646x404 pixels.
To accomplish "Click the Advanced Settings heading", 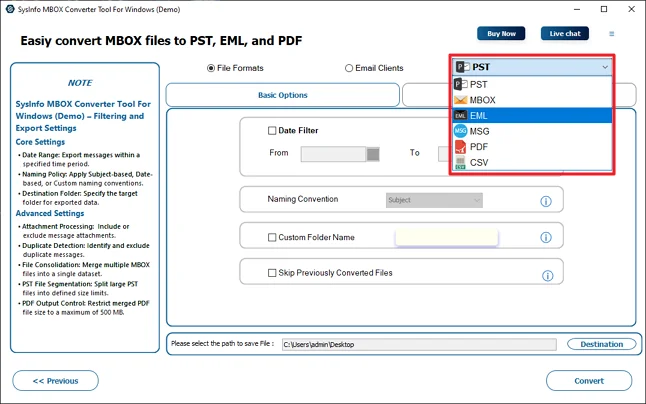I will [x=50, y=213].
